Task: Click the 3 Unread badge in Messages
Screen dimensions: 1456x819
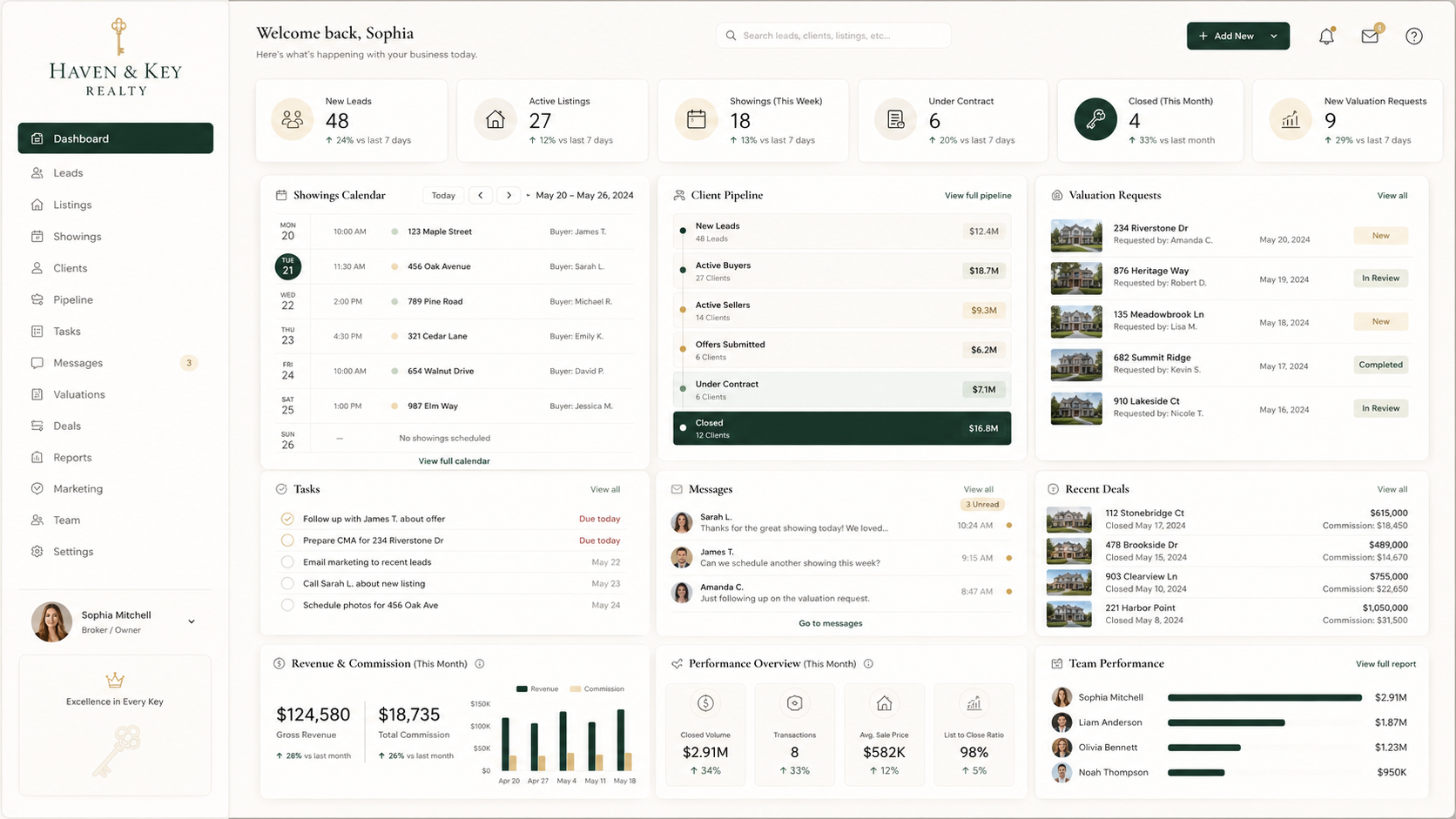Action: [x=982, y=505]
